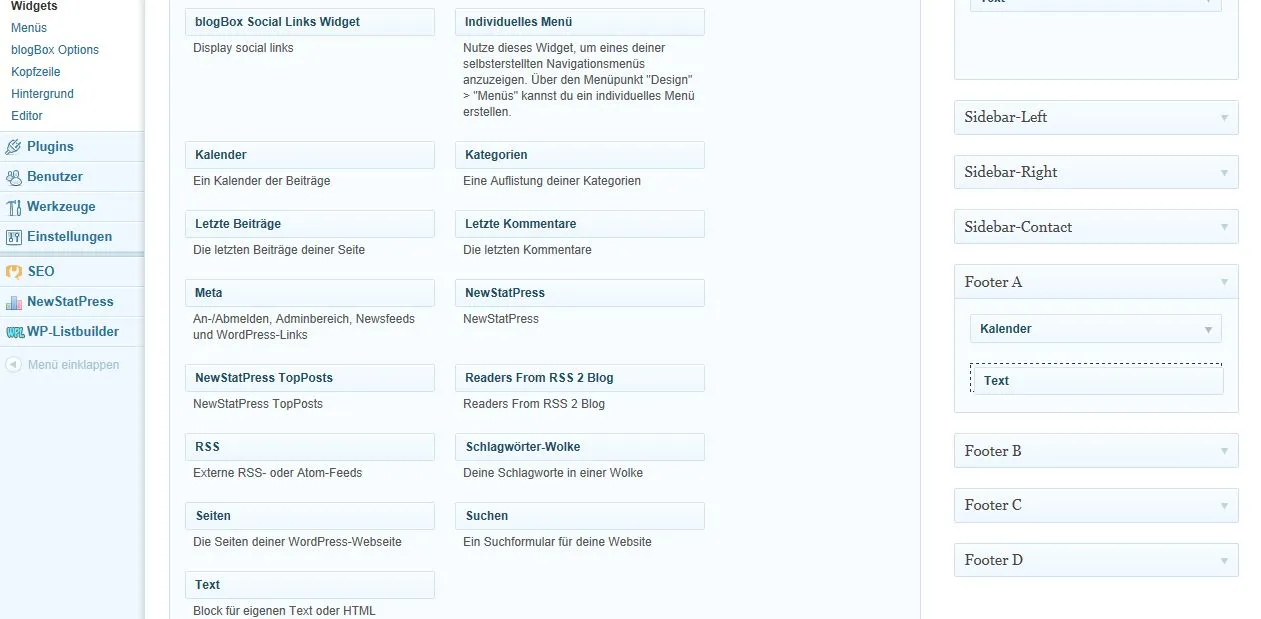Click the Plugins icon in sidebar
Viewport: 1261px width, 619px height.
tap(13, 147)
